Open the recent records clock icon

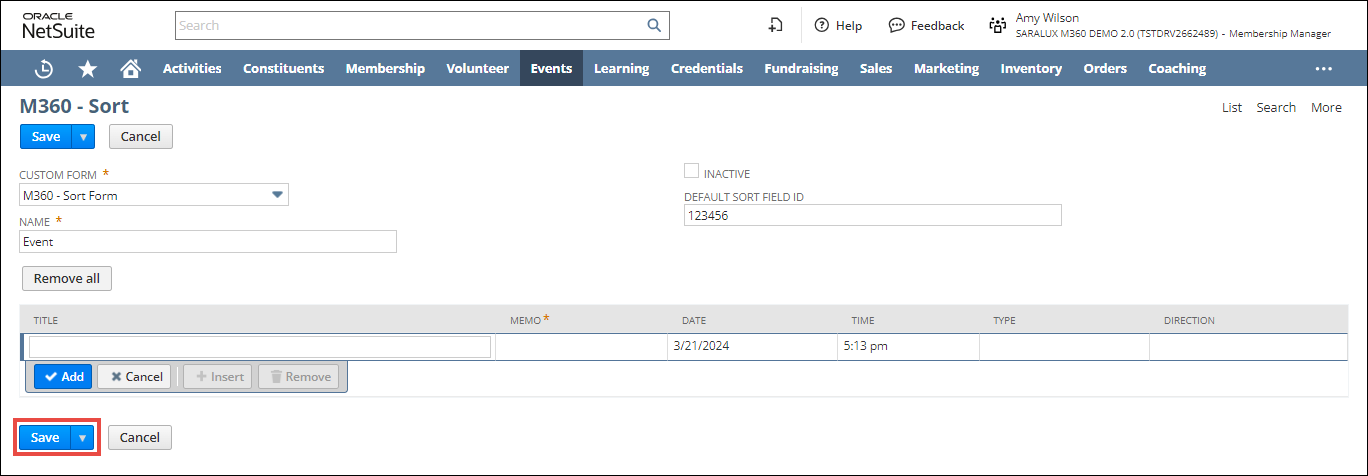pyautogui.click(x=44, y=69)
